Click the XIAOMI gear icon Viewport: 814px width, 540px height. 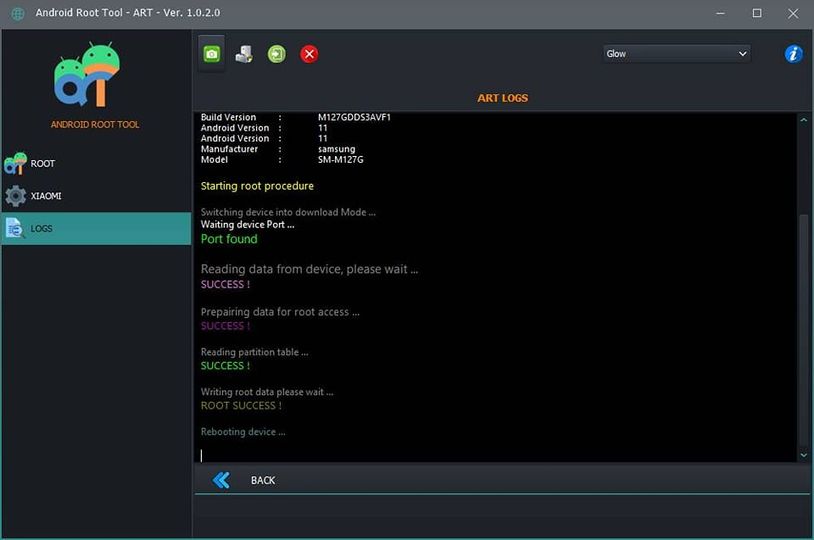tap(16, 196)
